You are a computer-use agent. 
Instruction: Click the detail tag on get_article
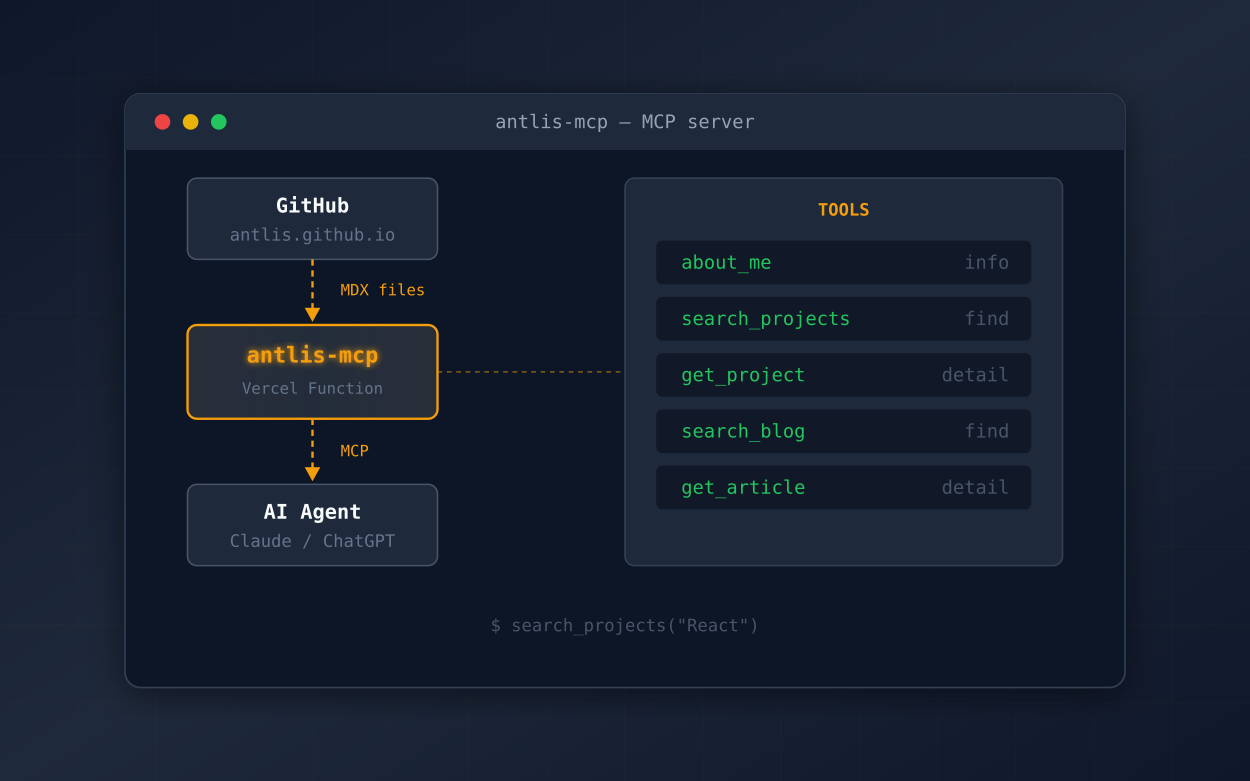(x=975, y=487)
